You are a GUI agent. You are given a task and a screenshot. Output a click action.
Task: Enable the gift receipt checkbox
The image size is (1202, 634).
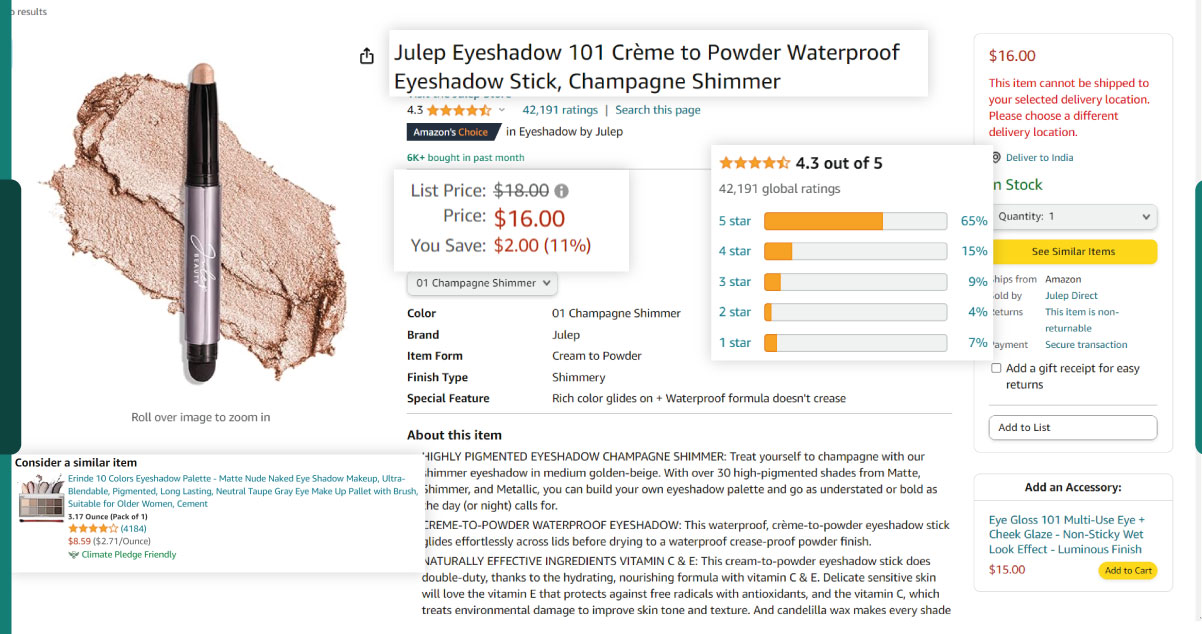click(x=996, y=369)
